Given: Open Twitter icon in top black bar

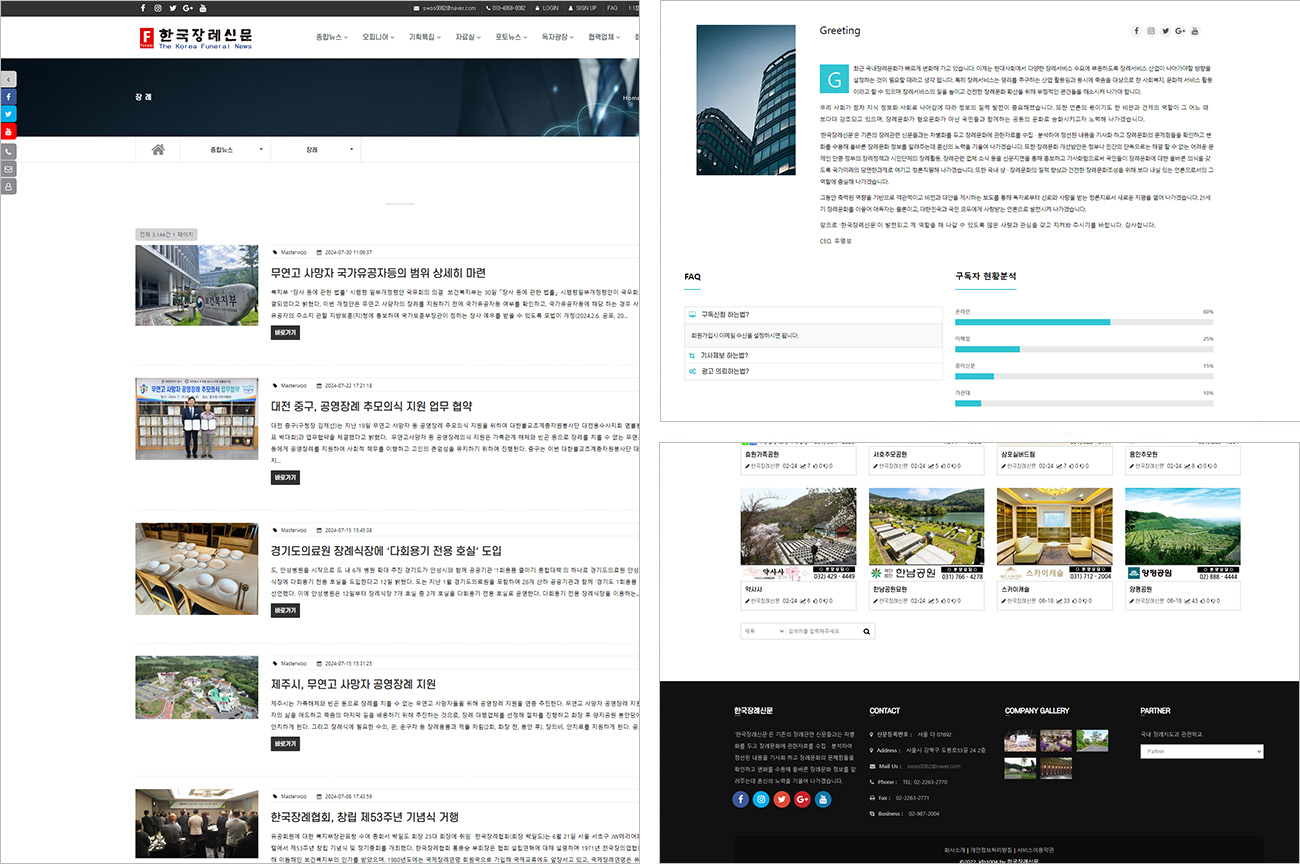Looking at the screenshot, I should [172, 8].
